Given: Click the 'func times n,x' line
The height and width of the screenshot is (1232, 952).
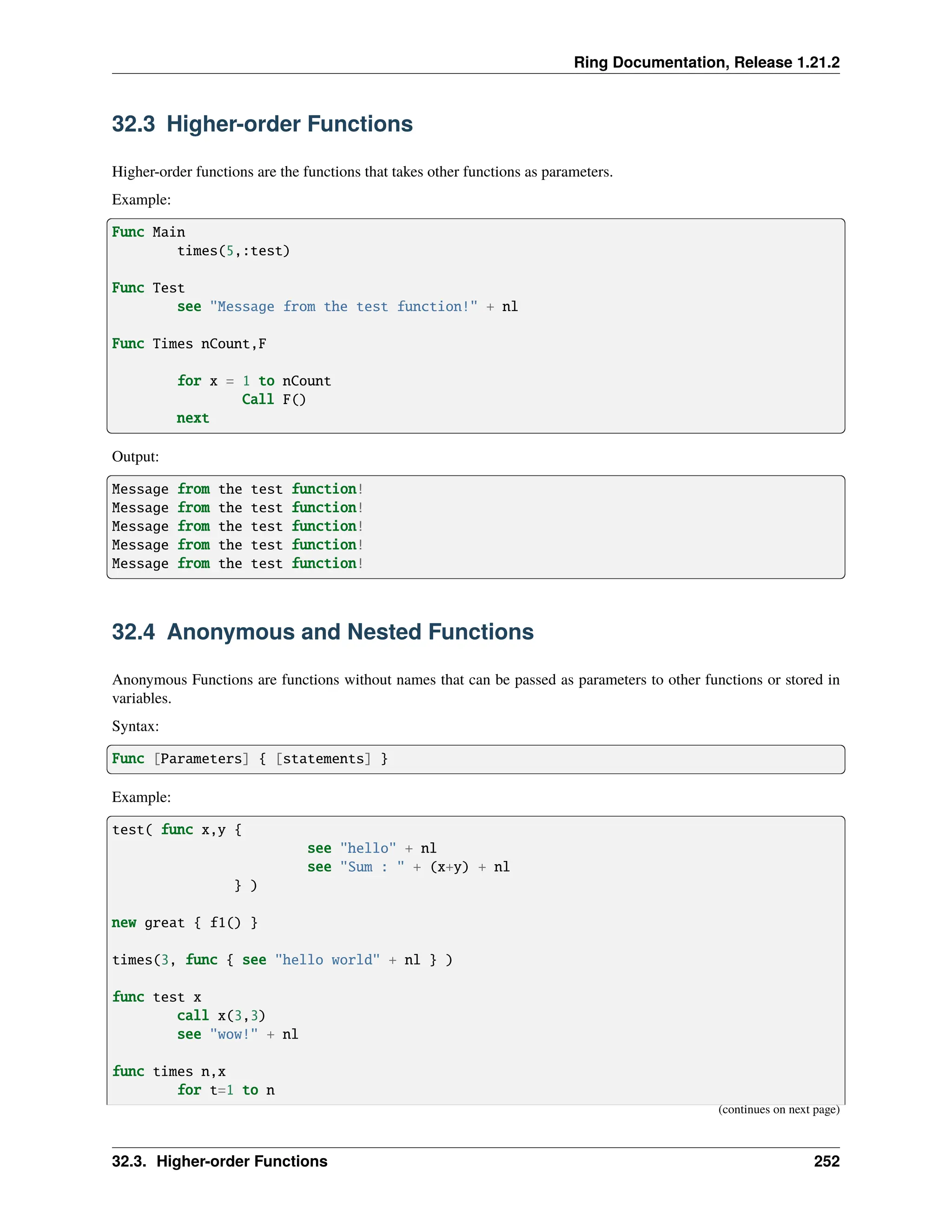Looking at the screenshot, I should [x=169, y=1072].
